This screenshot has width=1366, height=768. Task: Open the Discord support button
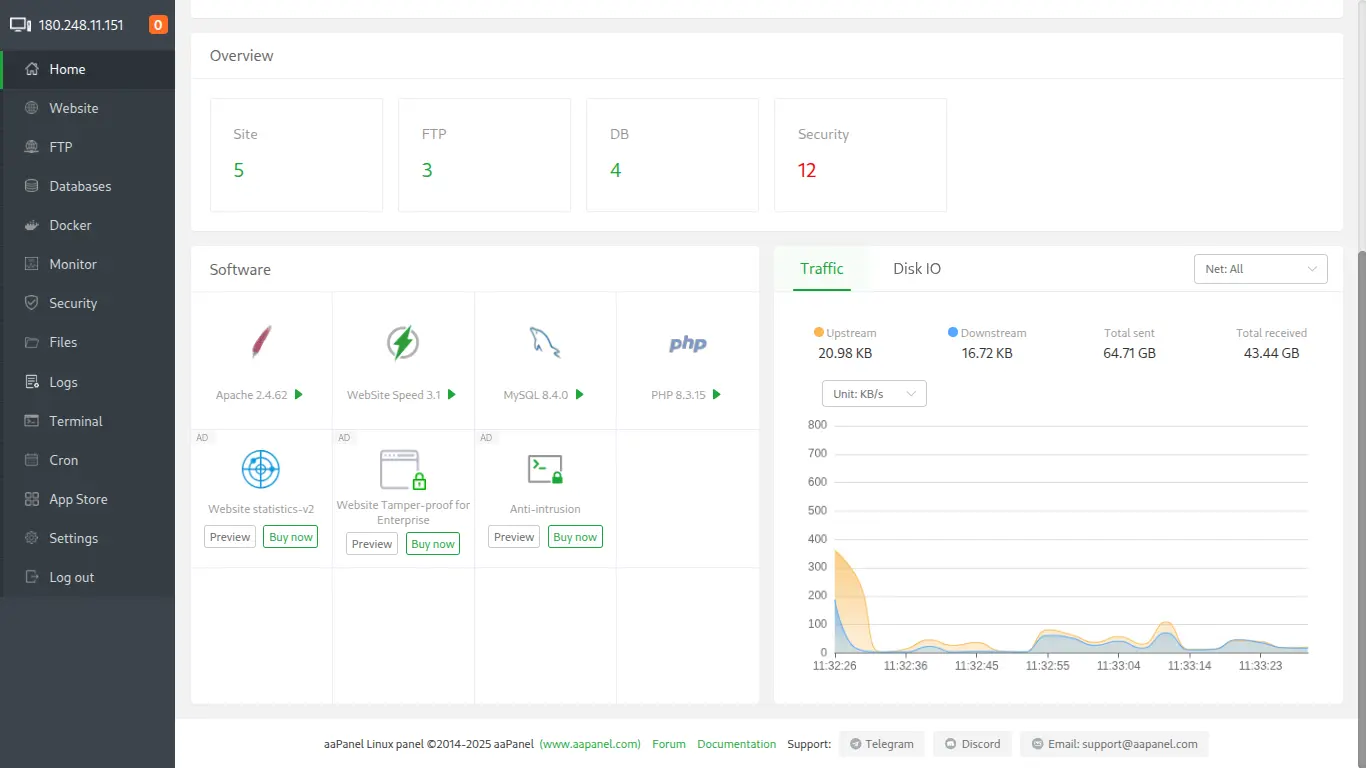click(973, 744)
